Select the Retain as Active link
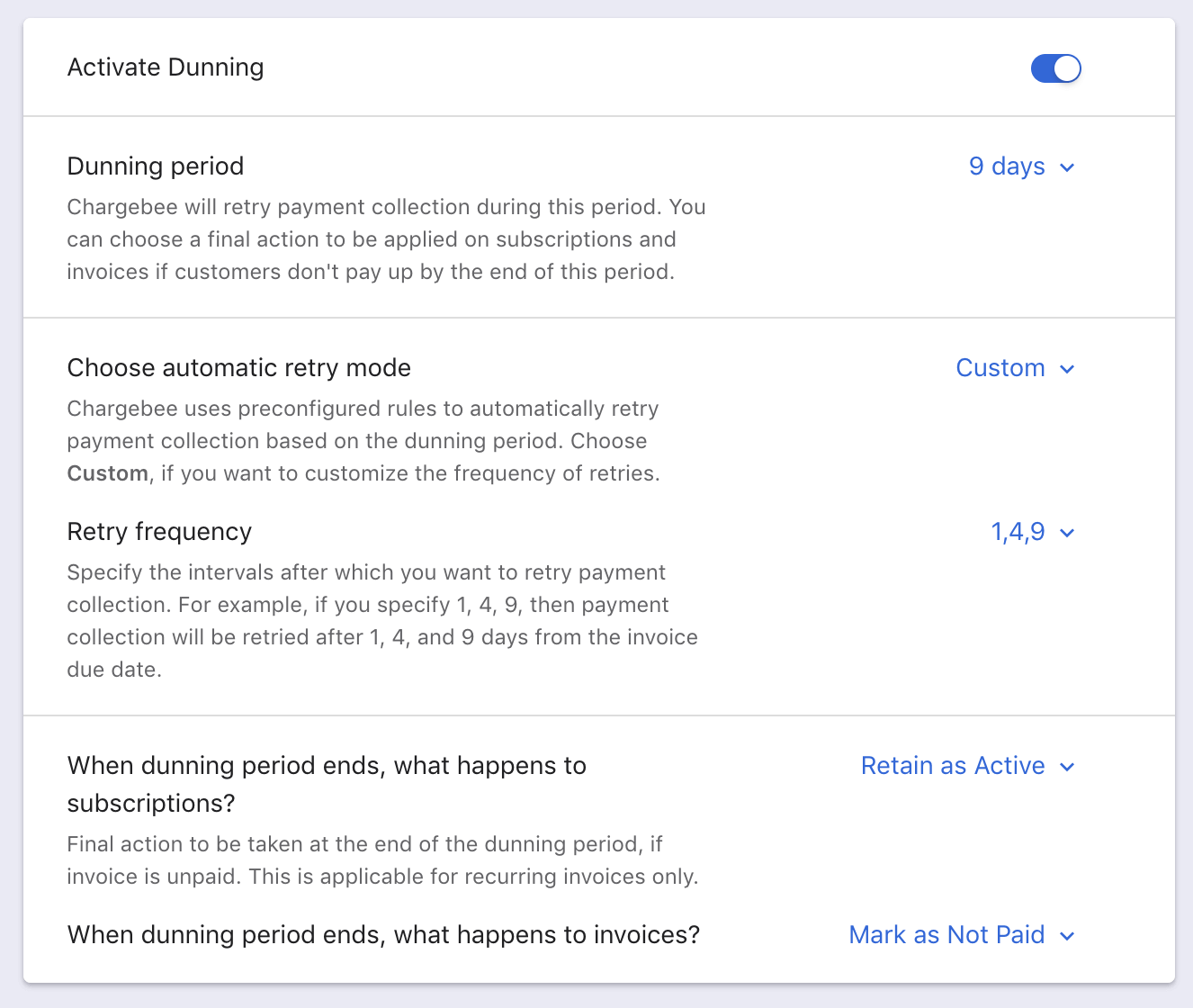 tap(952, 766)
